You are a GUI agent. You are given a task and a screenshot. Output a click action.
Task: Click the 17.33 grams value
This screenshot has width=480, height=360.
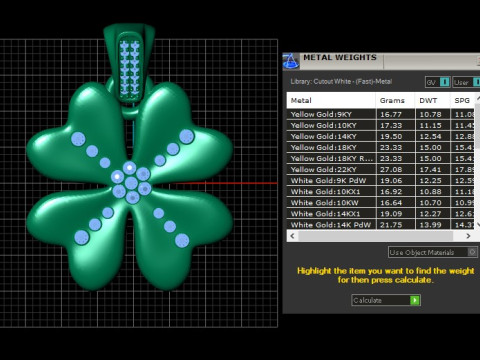click(391, 125)
